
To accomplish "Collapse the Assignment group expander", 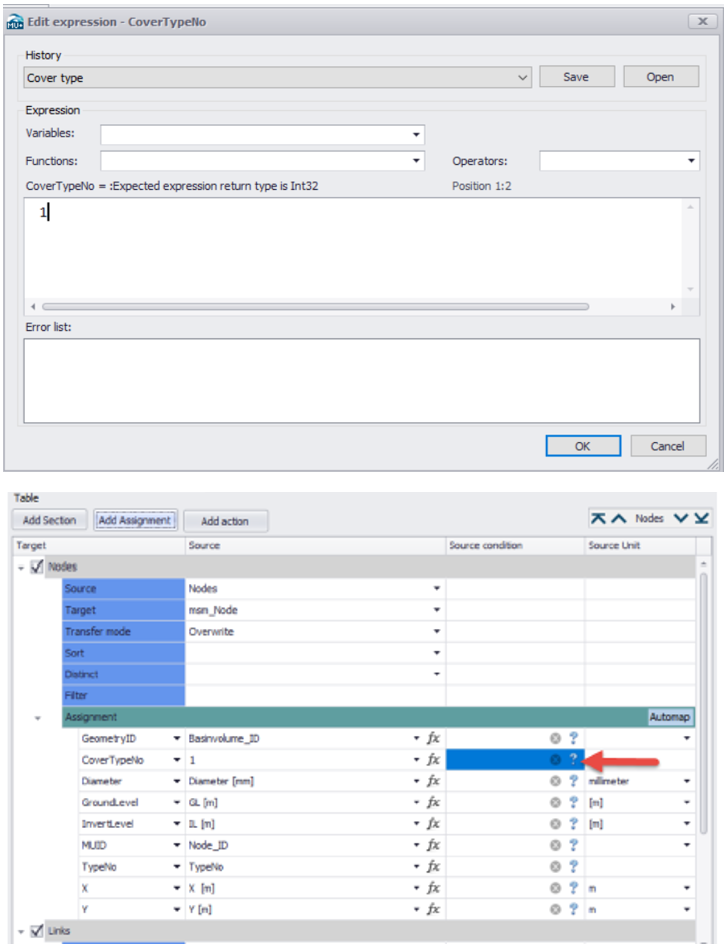I will coord(38,718).
